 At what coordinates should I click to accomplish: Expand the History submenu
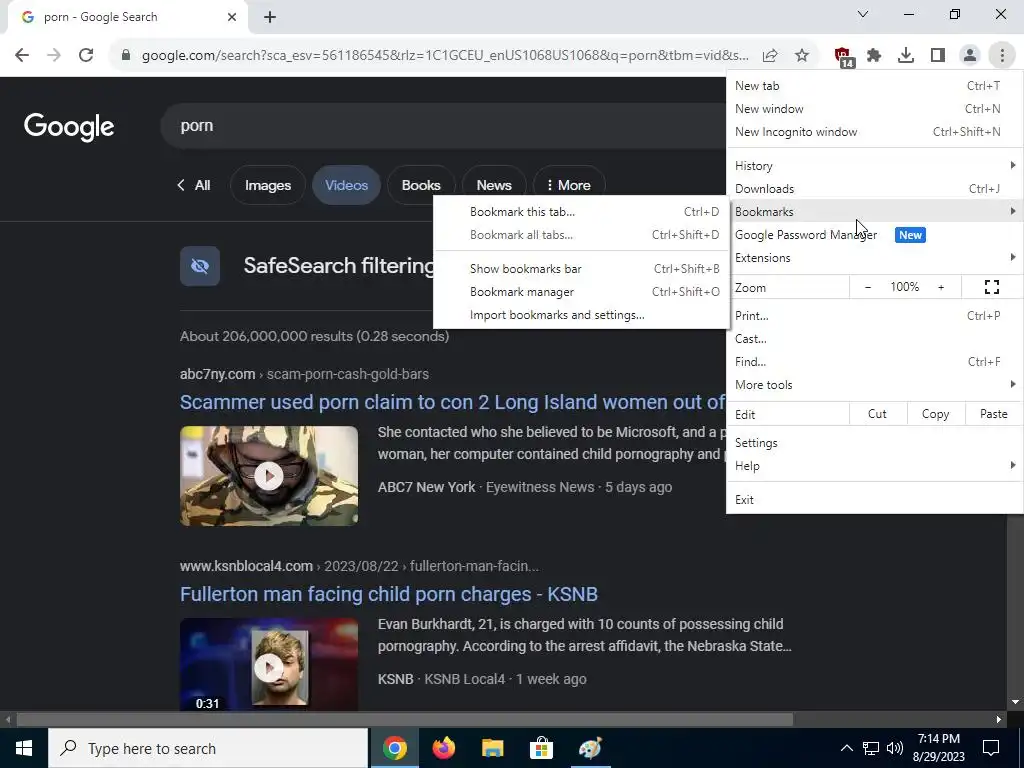(x=874, y=166)
